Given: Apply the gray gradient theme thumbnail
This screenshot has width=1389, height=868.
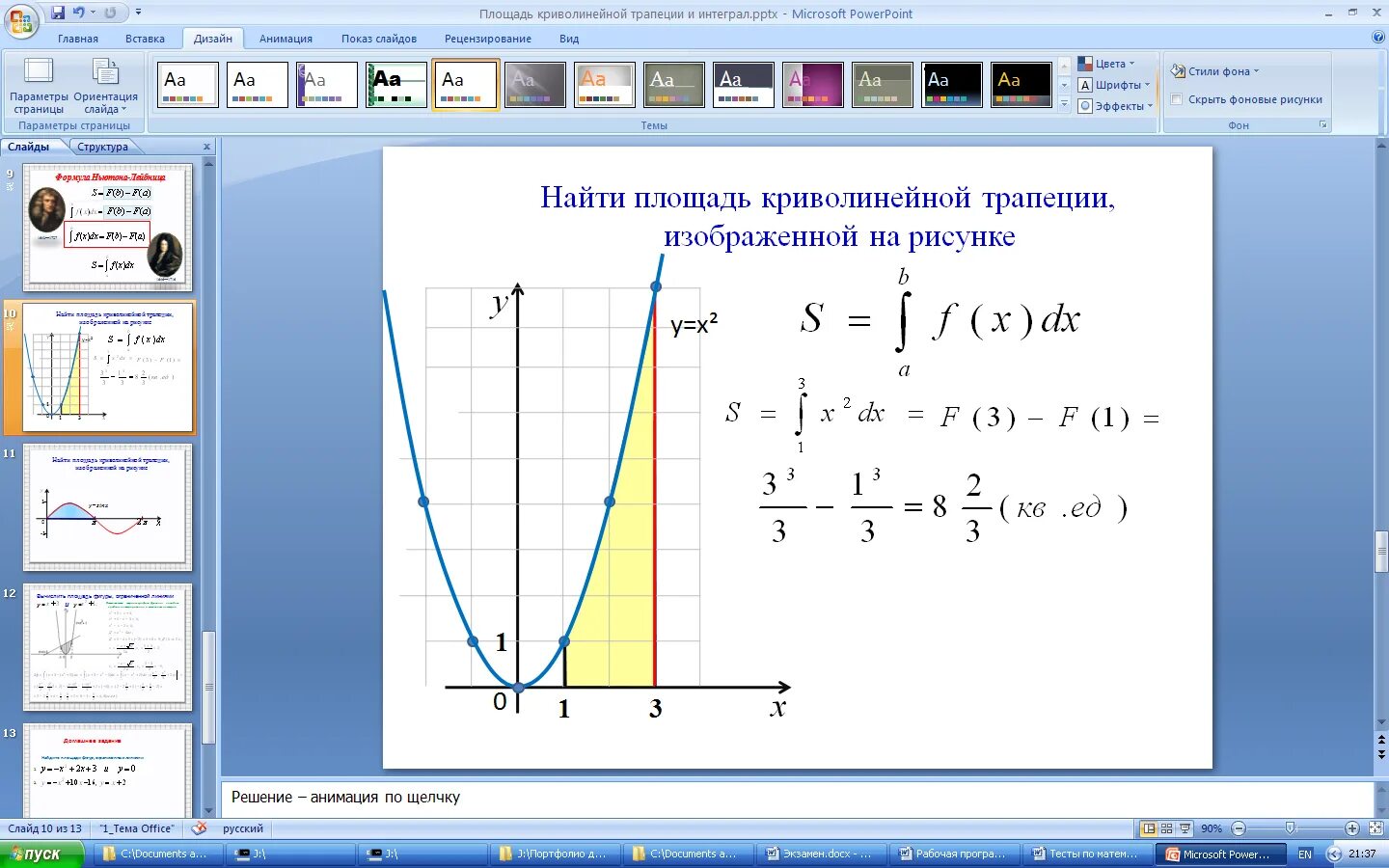Looking at the screenshot, I should click(x=535, y=85).
